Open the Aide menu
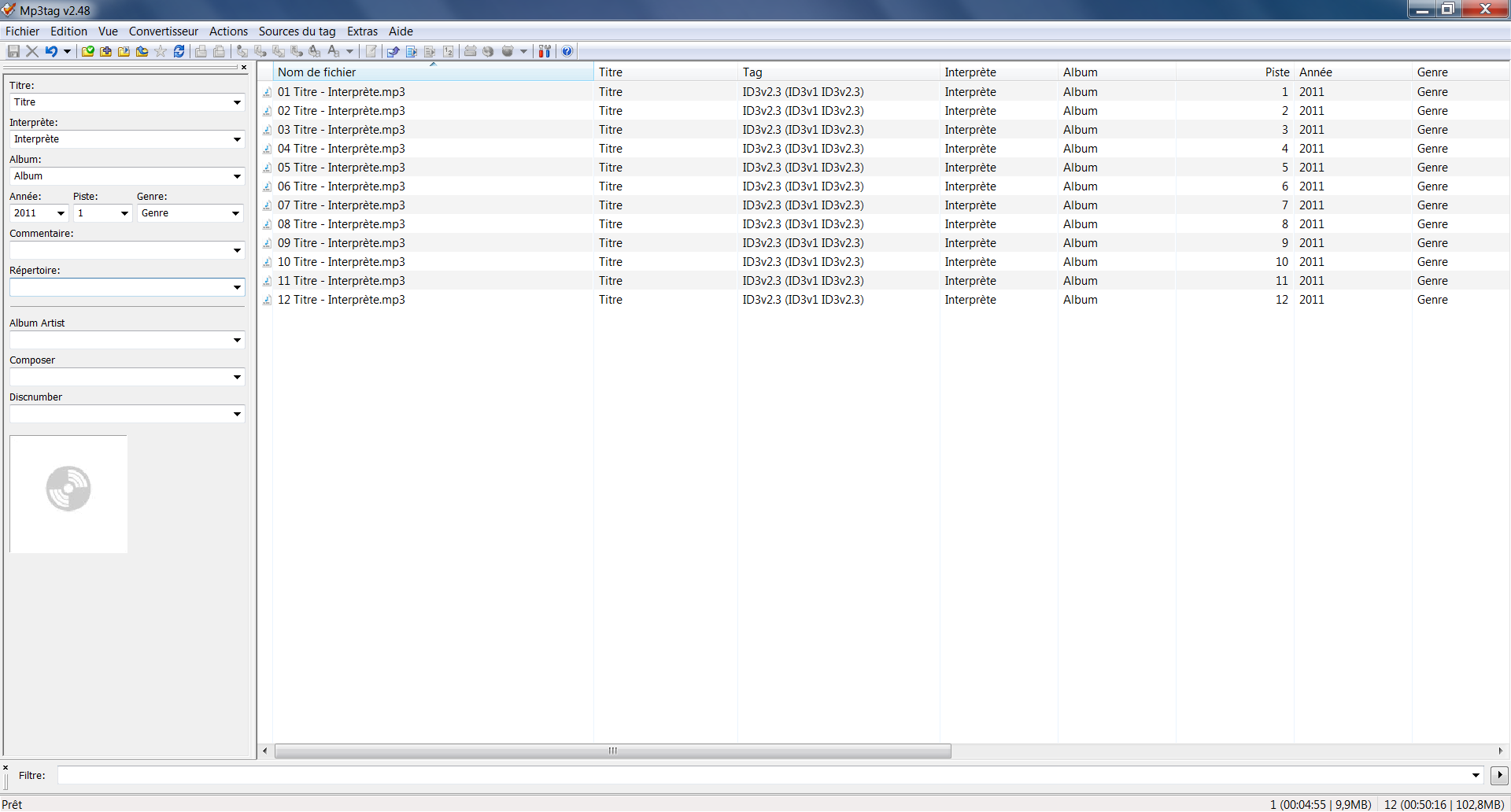 point(401,31)
